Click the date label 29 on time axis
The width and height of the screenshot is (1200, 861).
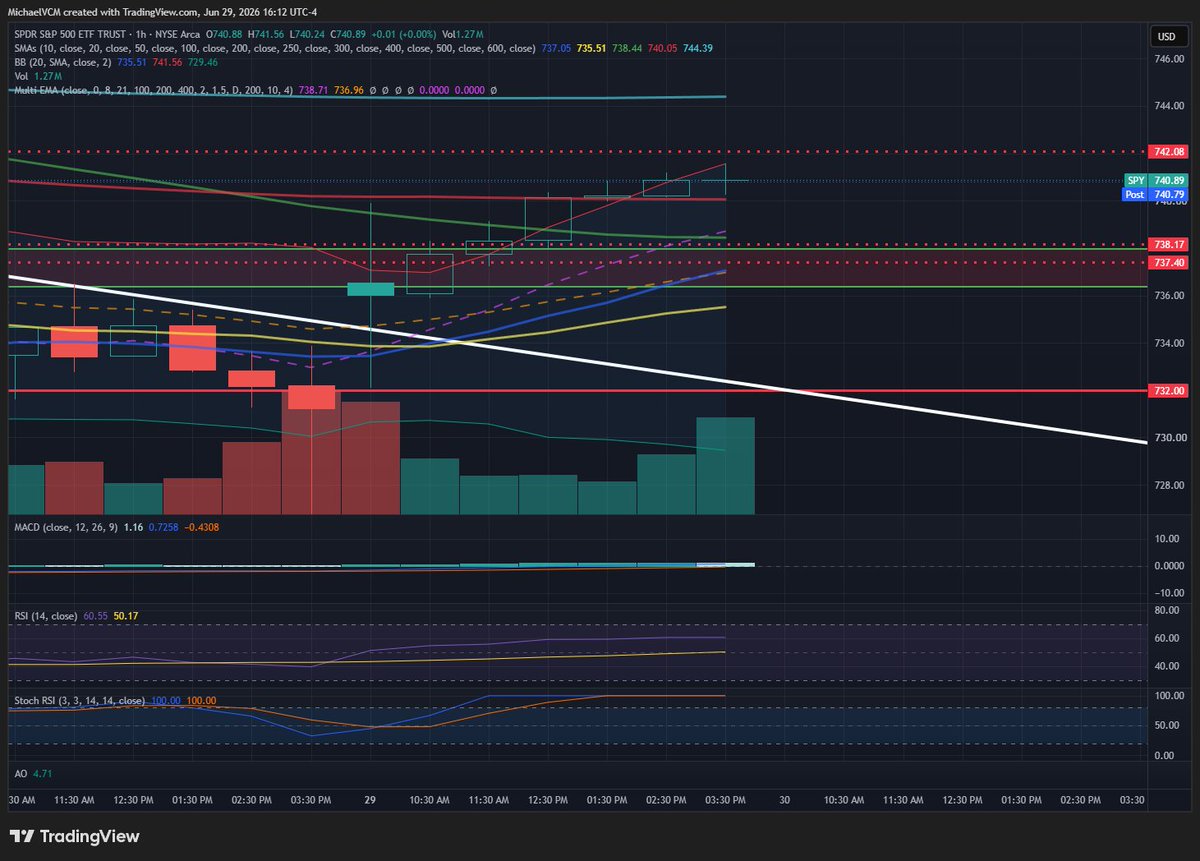point(370,800)
